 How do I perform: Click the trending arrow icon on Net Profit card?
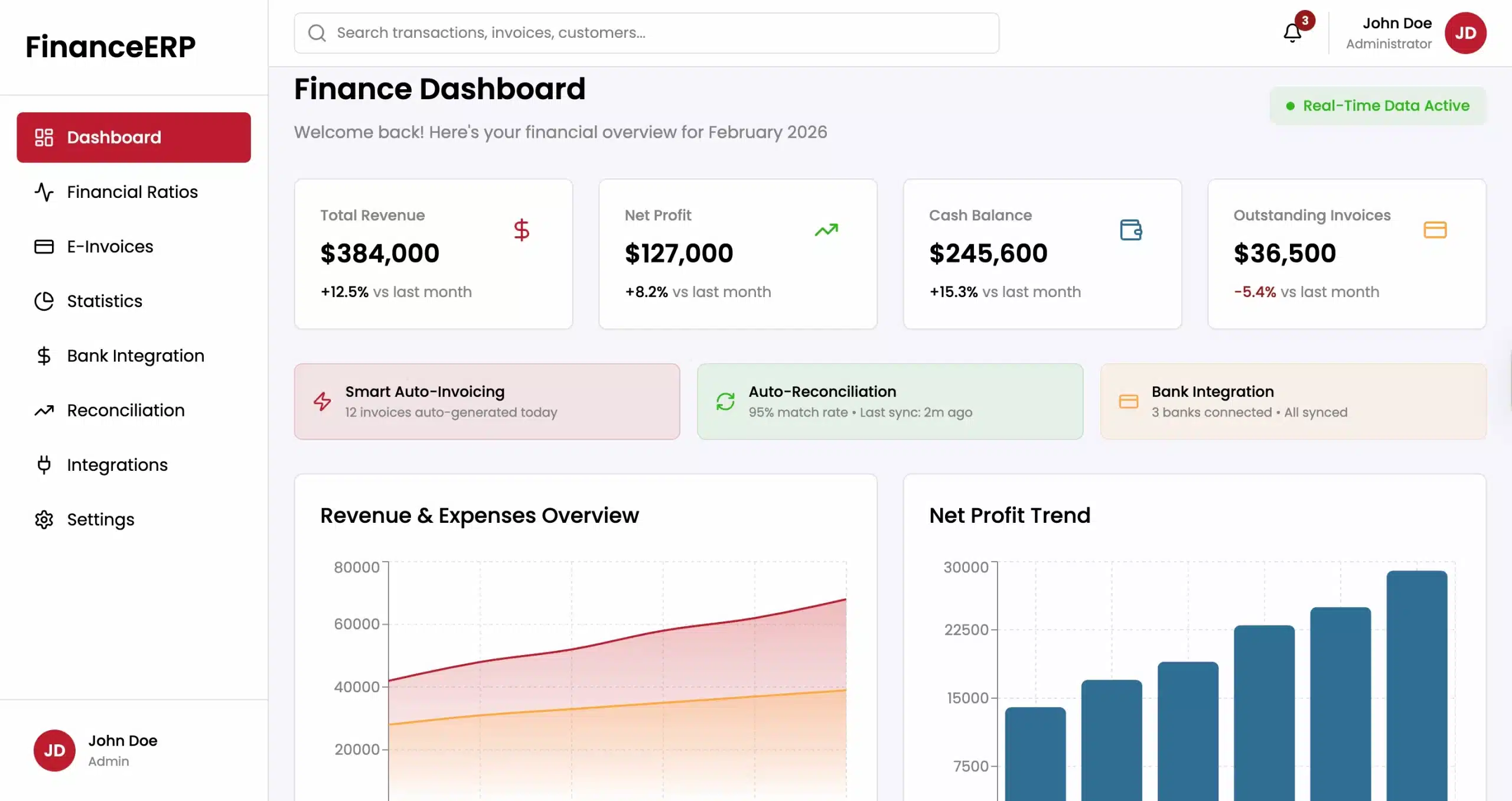coord(826,230)
